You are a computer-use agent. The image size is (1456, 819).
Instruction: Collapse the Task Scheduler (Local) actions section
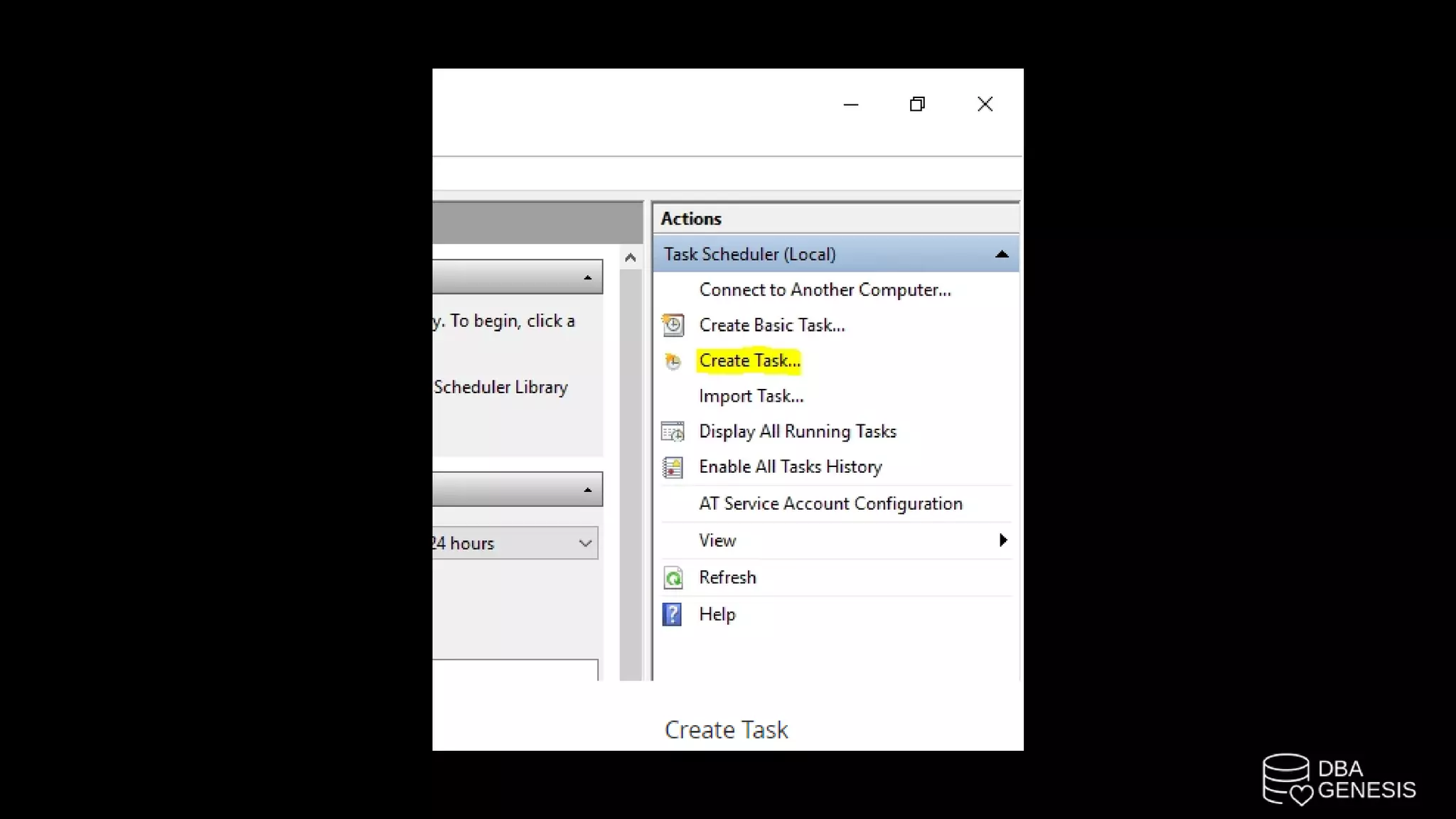(1002, 255)
